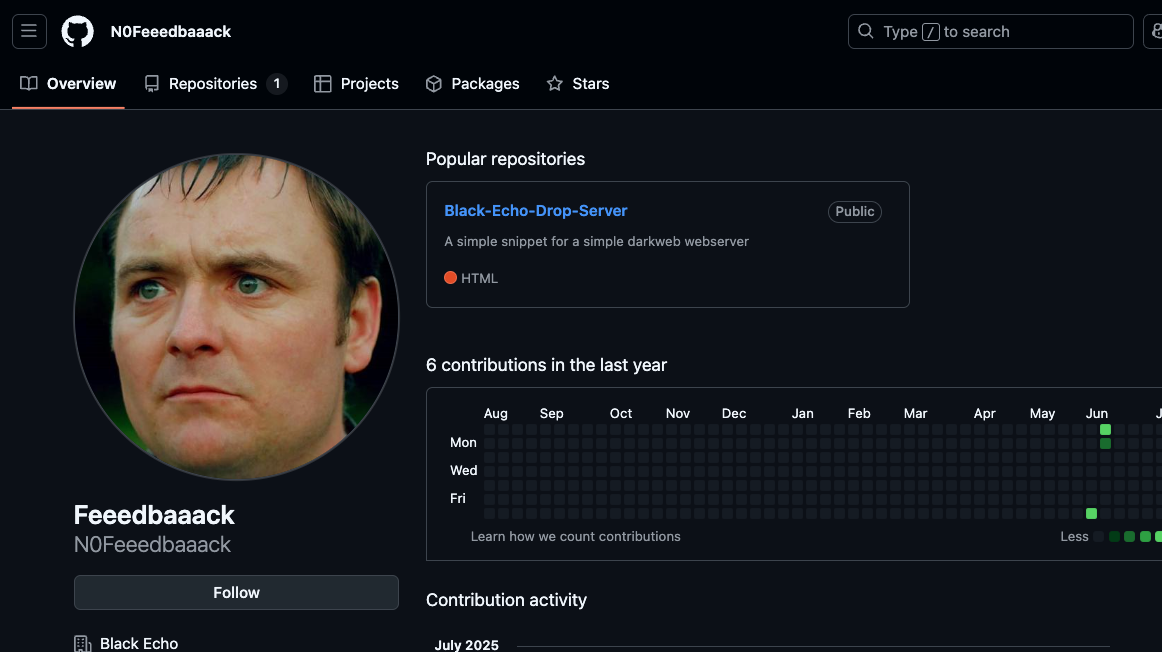Click the Black Echo organization building icon
1162x652 pixels.
click(83, 643)
